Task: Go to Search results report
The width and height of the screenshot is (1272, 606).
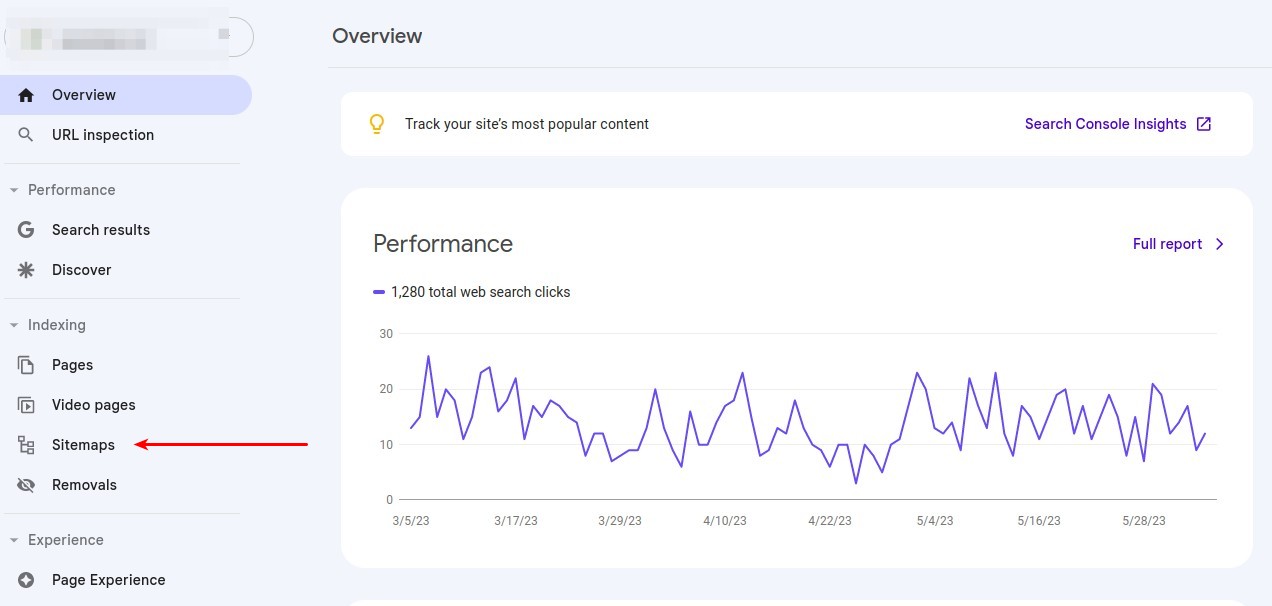Action: (x=100, y=230)
